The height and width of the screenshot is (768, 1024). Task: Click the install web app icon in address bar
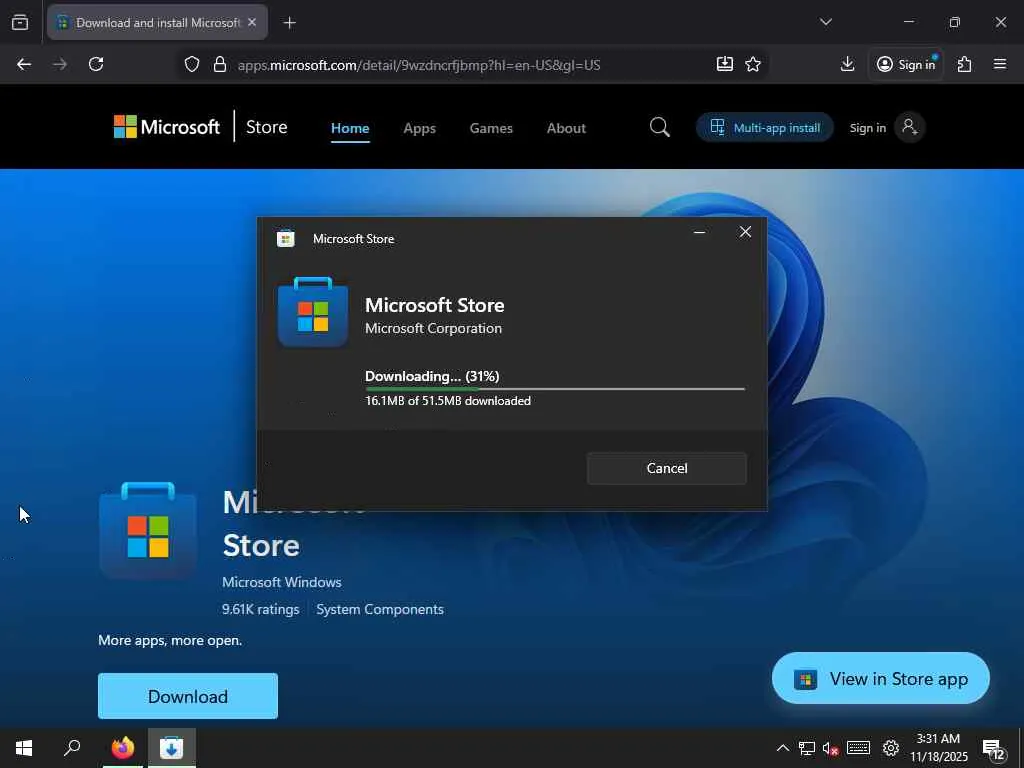[x=724, y=64]
